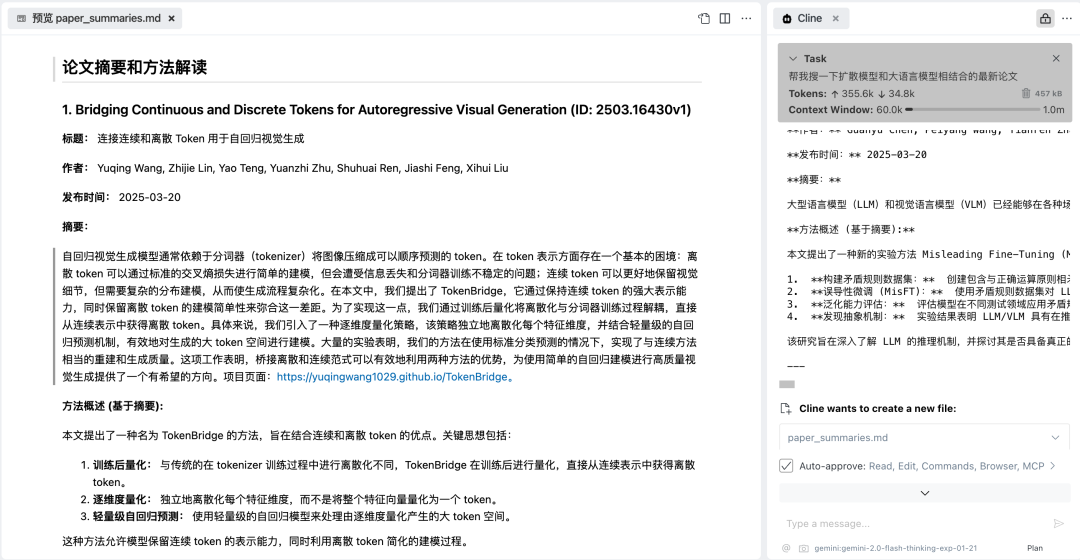Click the Tokens count text in Task card
Screen dimensions: 1080x560
(x=851, y=93)
